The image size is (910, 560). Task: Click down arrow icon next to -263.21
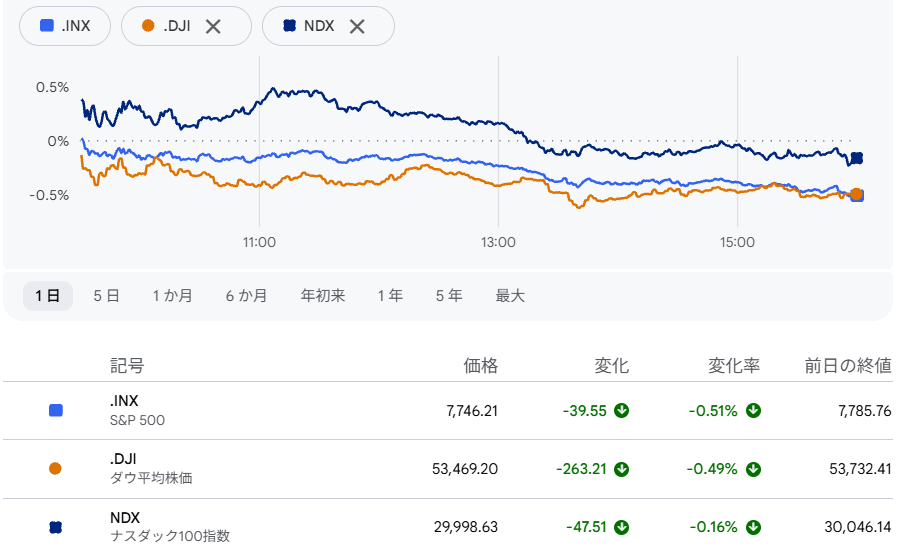(622, 469)
